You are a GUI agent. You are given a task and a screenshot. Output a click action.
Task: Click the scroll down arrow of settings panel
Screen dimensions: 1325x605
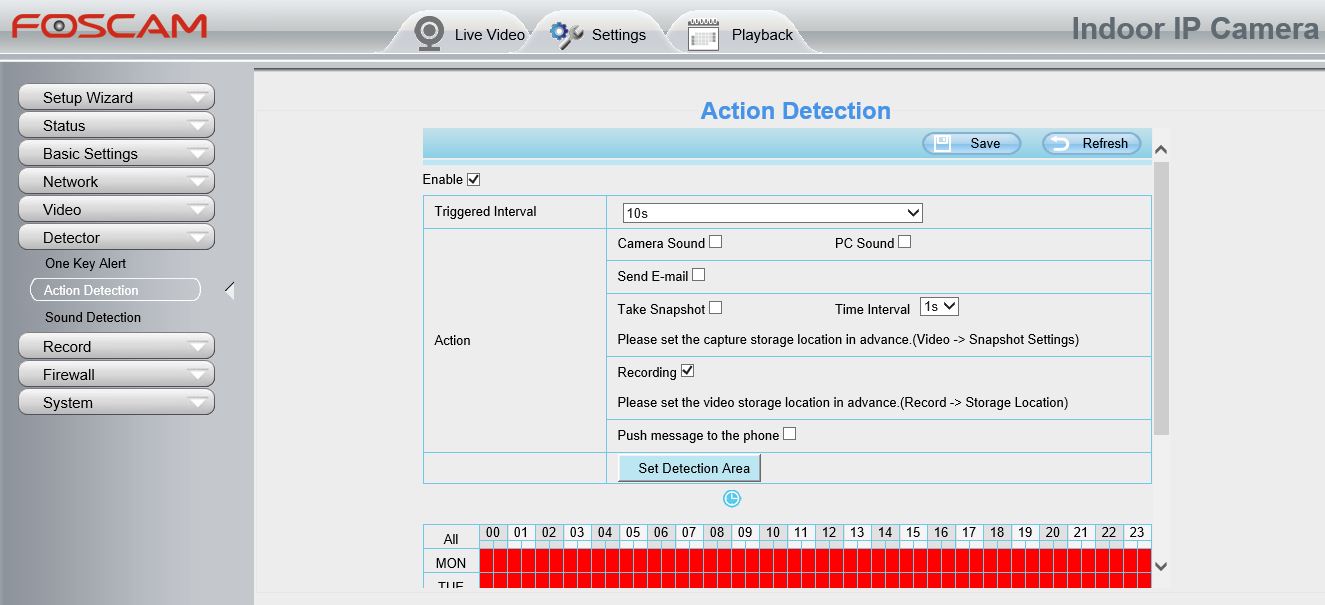(1161, 566)
